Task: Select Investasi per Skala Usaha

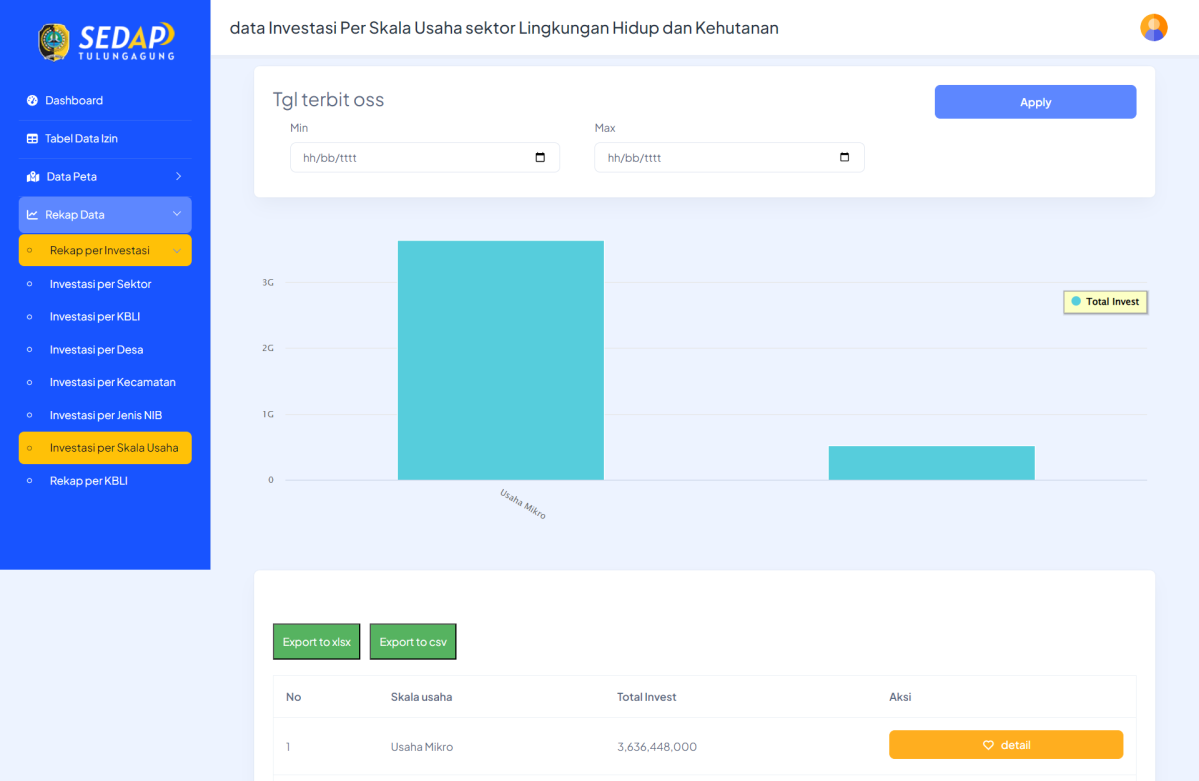Action: [x=105, y=448]
